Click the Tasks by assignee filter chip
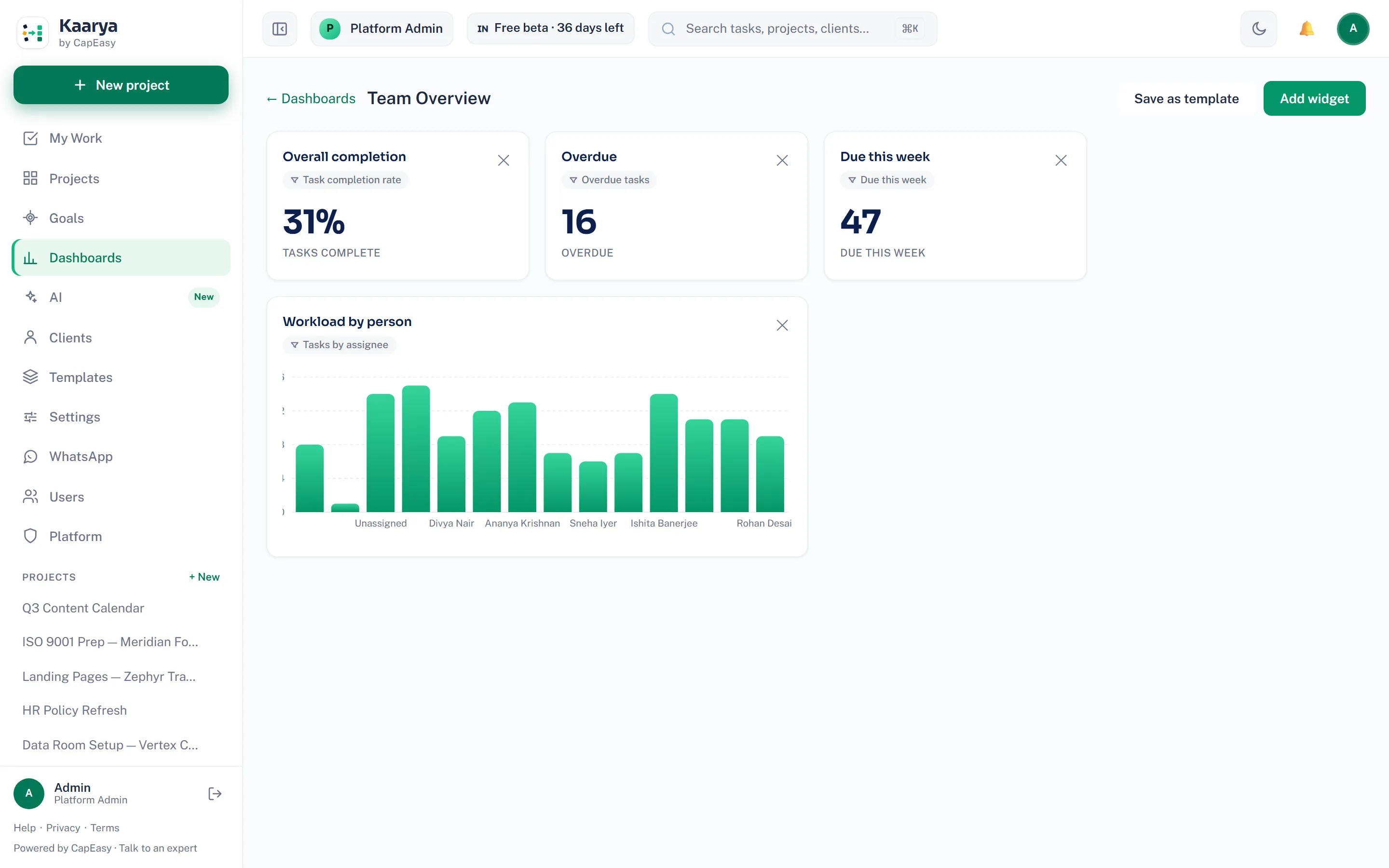 [x=339, y=345]
